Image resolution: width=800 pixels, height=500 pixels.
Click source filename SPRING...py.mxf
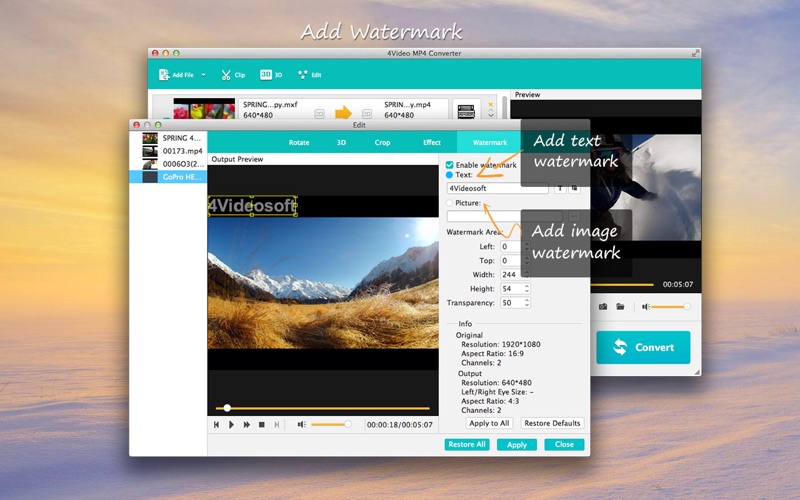coord(270,105)
